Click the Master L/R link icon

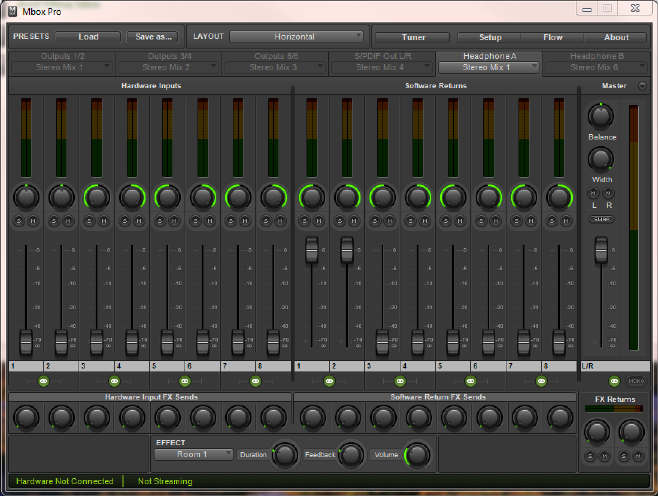[614, 381]
